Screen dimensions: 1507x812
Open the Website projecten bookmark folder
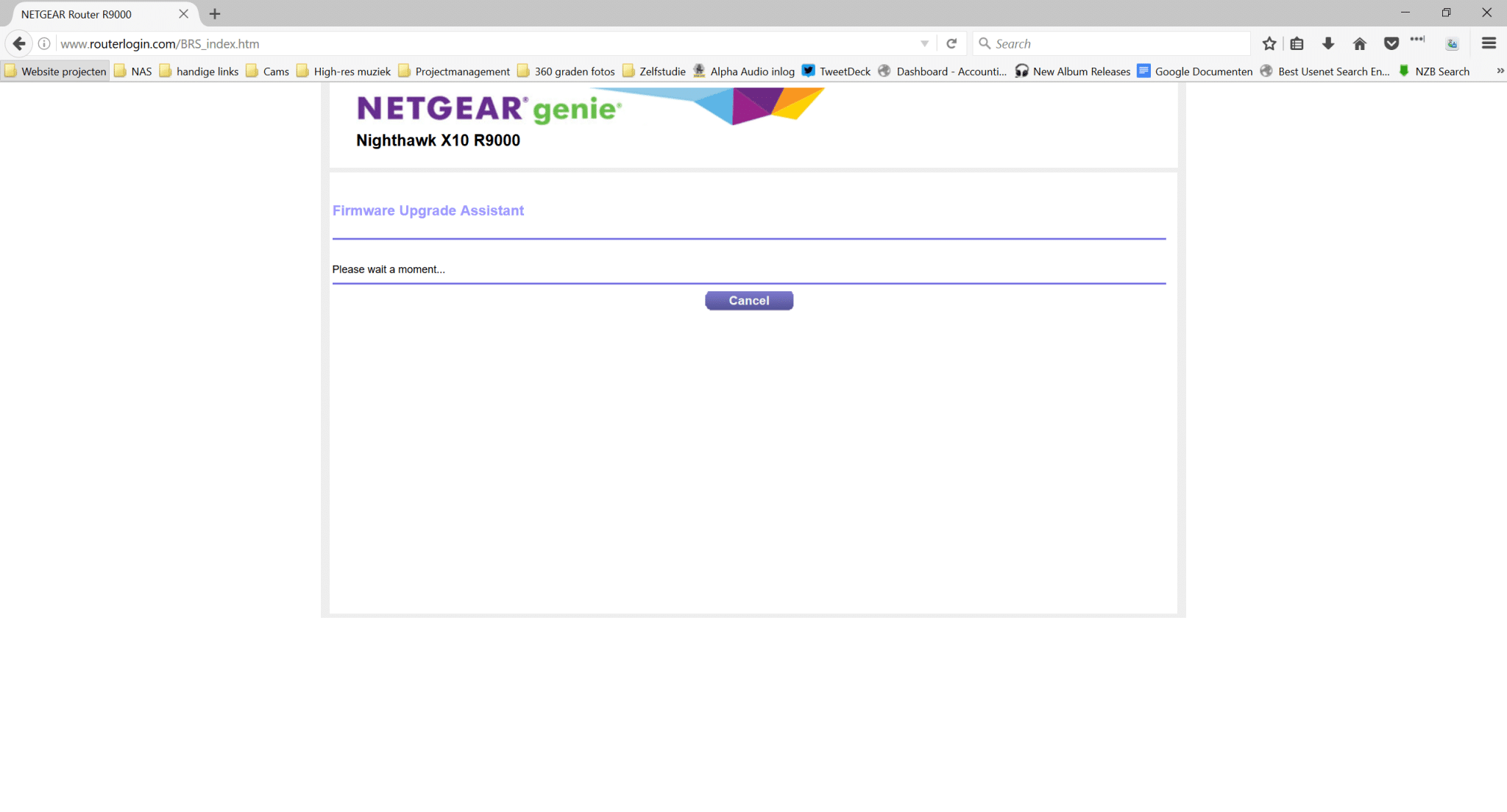56,71
